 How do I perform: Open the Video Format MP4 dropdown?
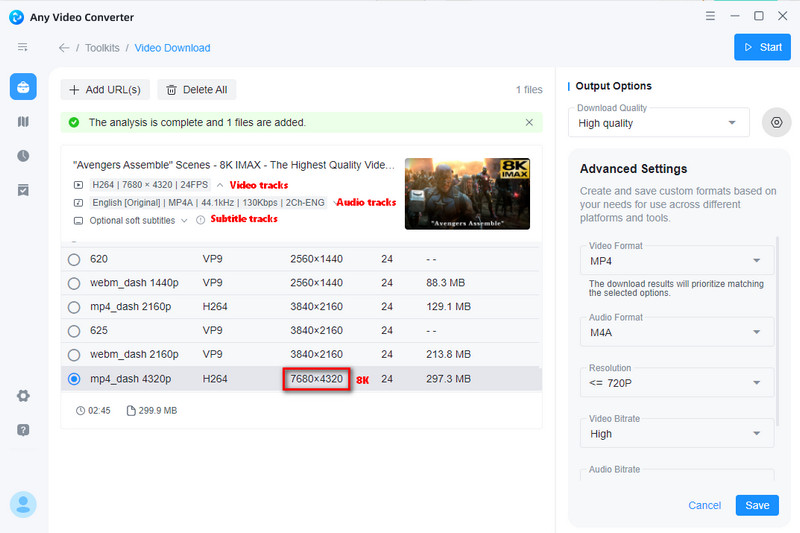point(677,261)
